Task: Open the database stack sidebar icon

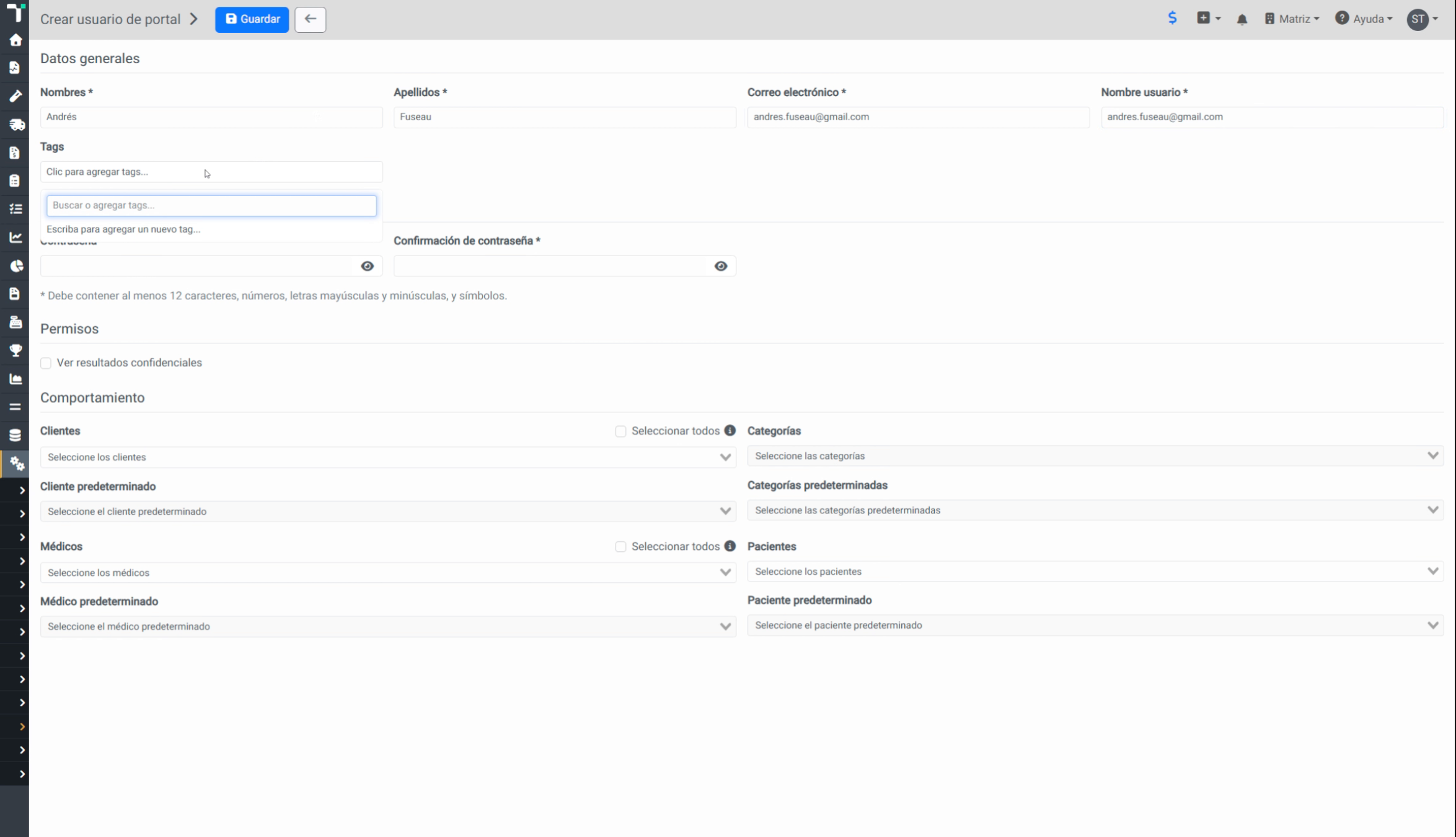Action: tap(15, 435)
